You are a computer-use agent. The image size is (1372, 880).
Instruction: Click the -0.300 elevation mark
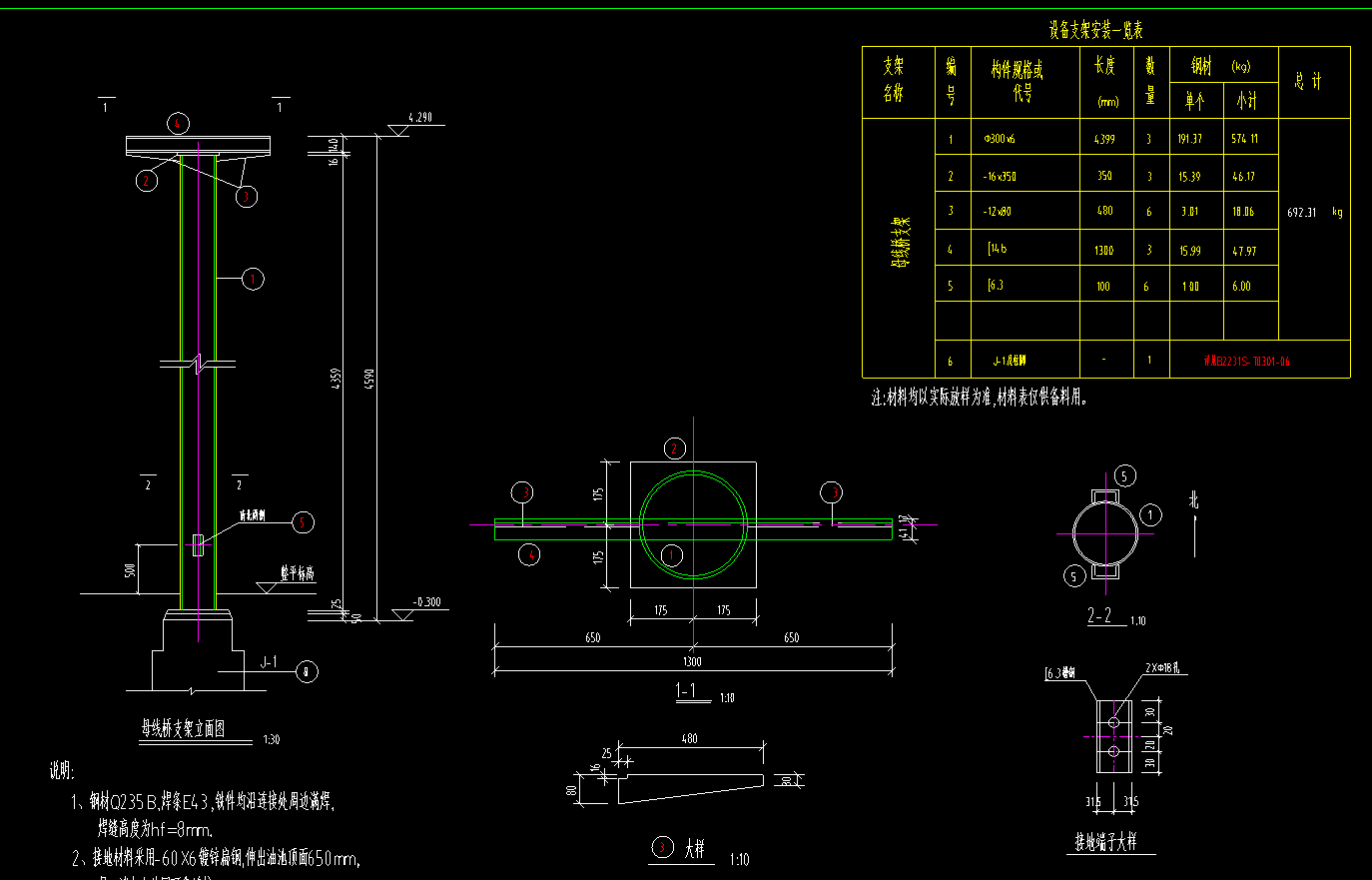click(426, 602)
